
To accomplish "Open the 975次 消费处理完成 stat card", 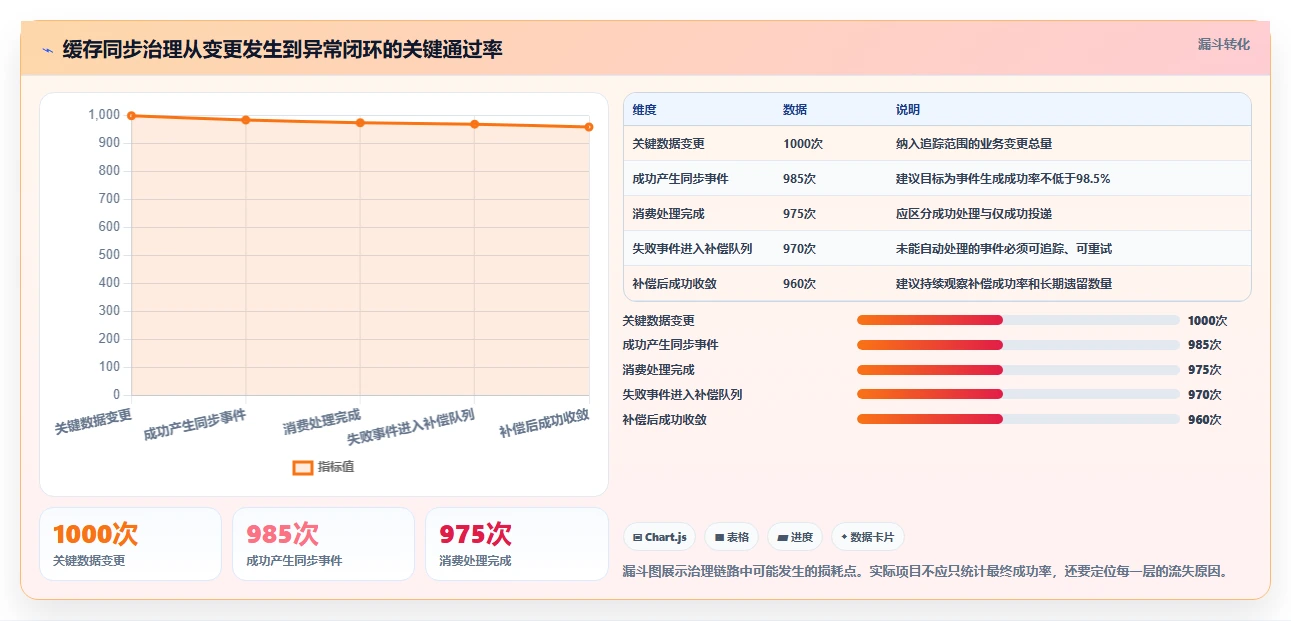I will [517, 544].
